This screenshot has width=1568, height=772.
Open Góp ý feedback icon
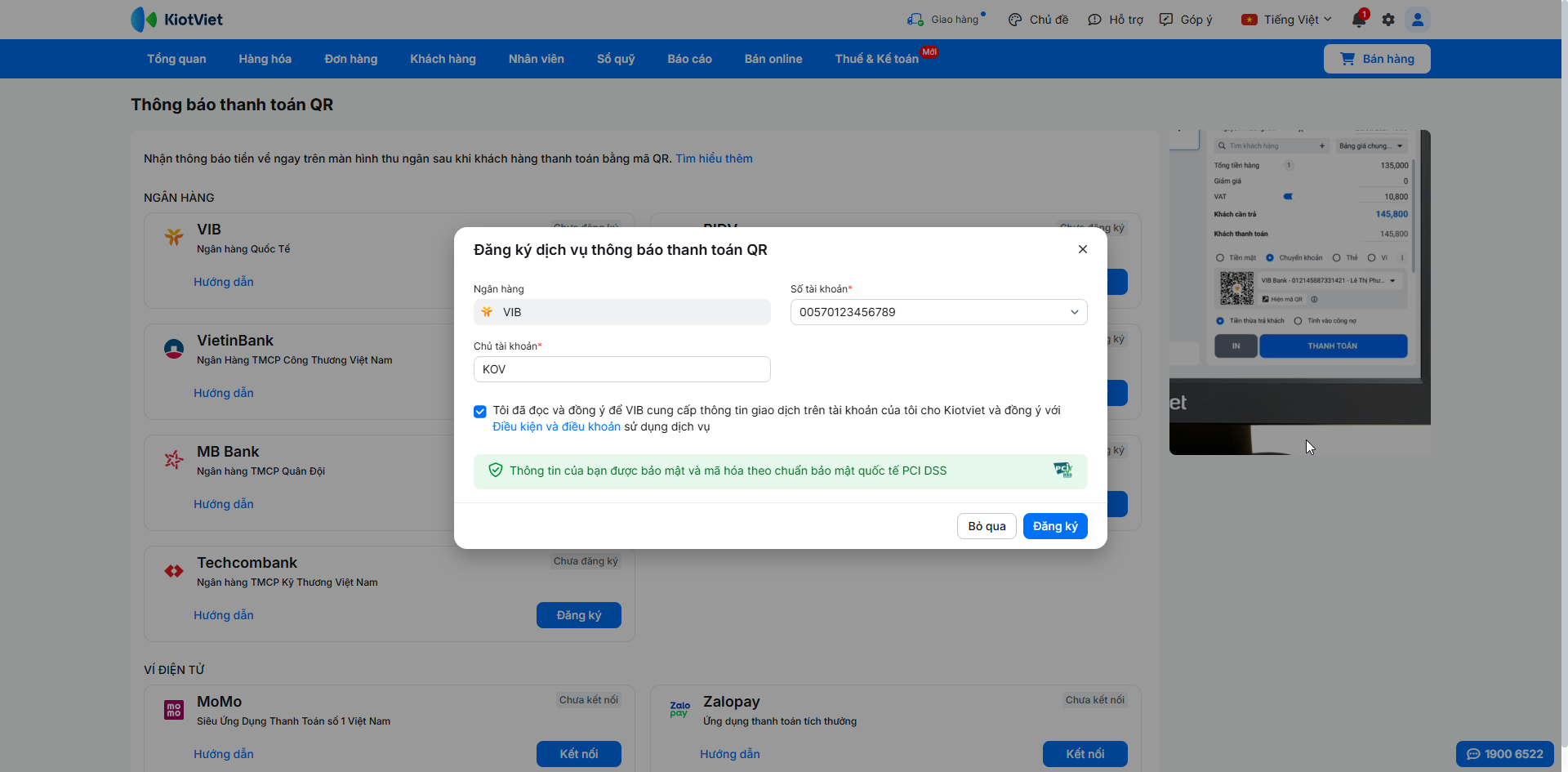tap(1166, 20)
